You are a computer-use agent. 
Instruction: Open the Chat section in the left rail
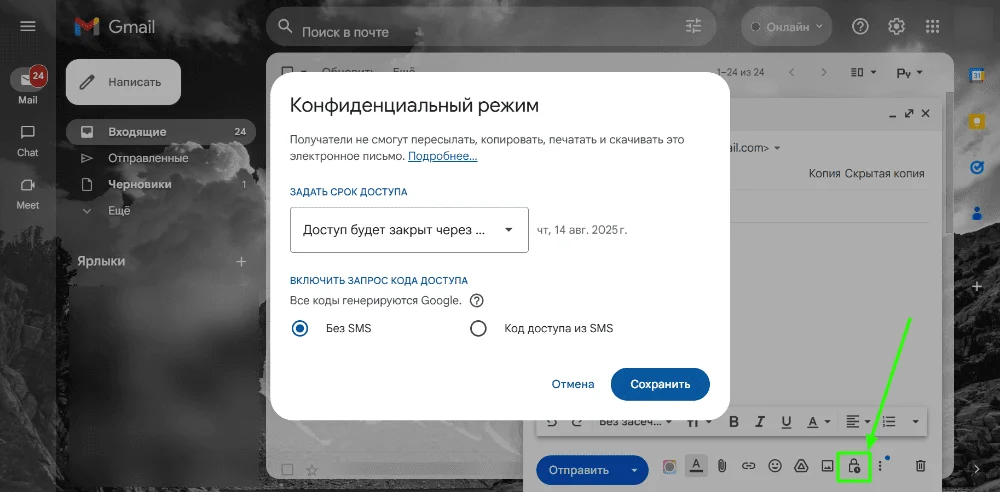pos(27,141)
